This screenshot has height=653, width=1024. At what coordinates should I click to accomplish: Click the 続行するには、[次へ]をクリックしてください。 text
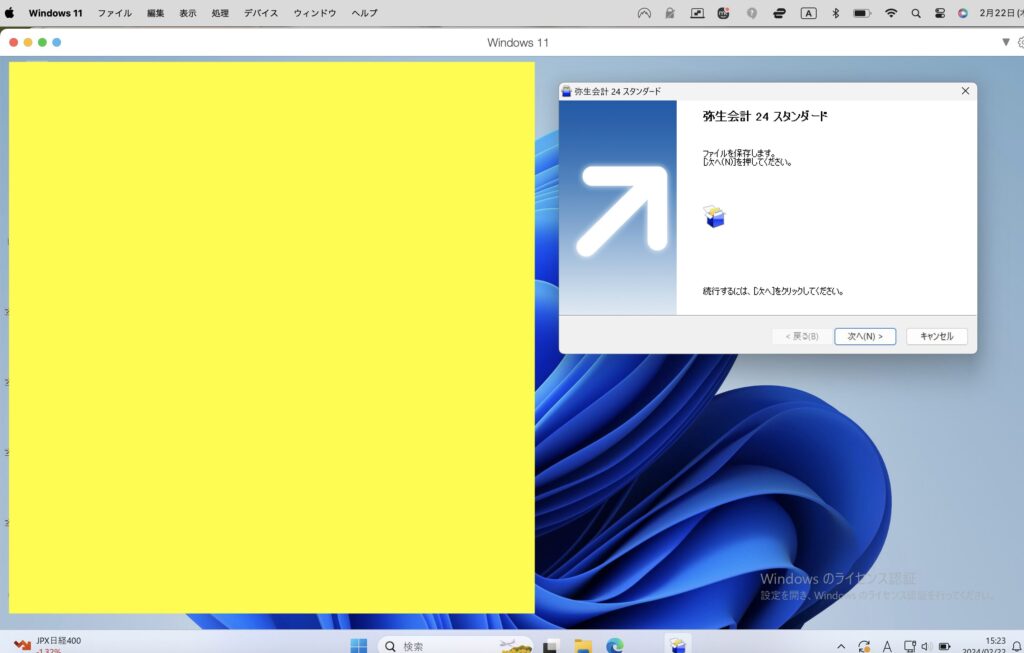773,291
